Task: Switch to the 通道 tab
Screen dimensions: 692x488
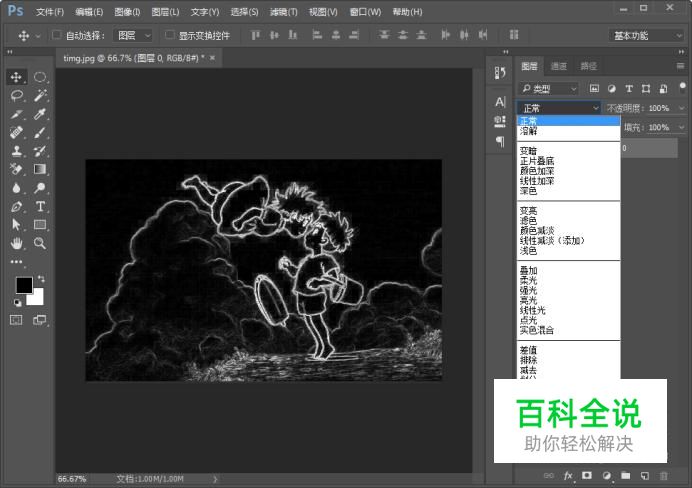Action: pyautogui.click(x=559, y=66)
